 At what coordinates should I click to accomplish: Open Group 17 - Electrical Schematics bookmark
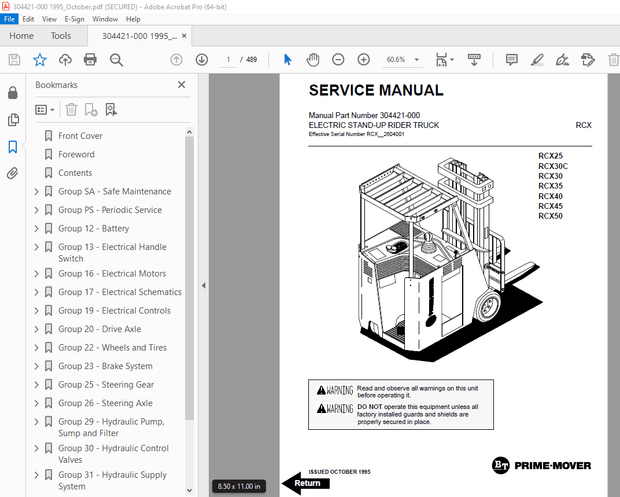(120, 292)
